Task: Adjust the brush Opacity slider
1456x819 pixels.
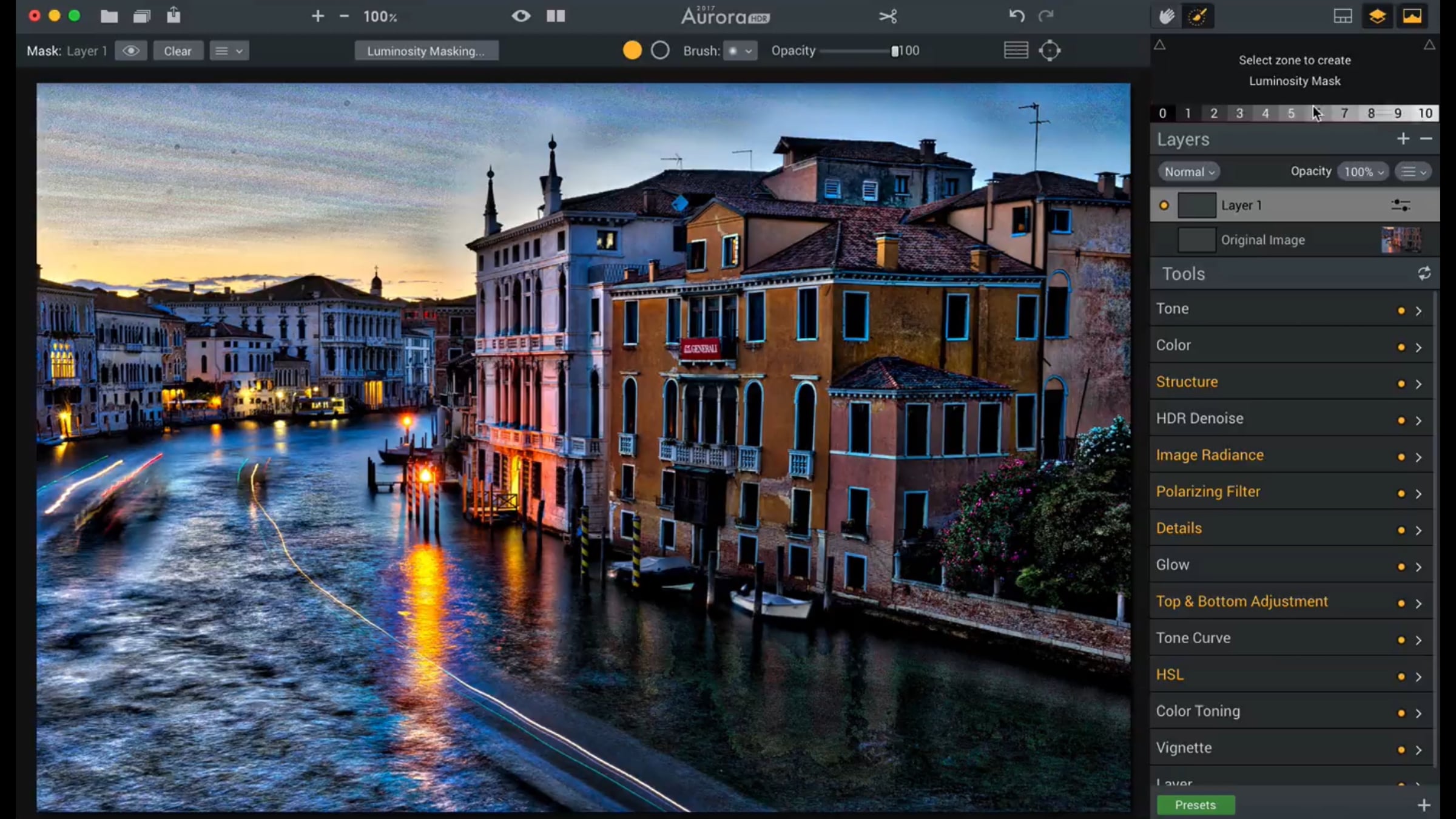Action: [x=857, y=51]
